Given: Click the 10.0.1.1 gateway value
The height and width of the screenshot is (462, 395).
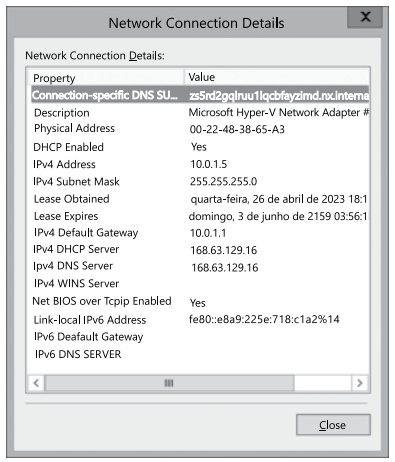Looking at the screenshot, I should point(208,233).
